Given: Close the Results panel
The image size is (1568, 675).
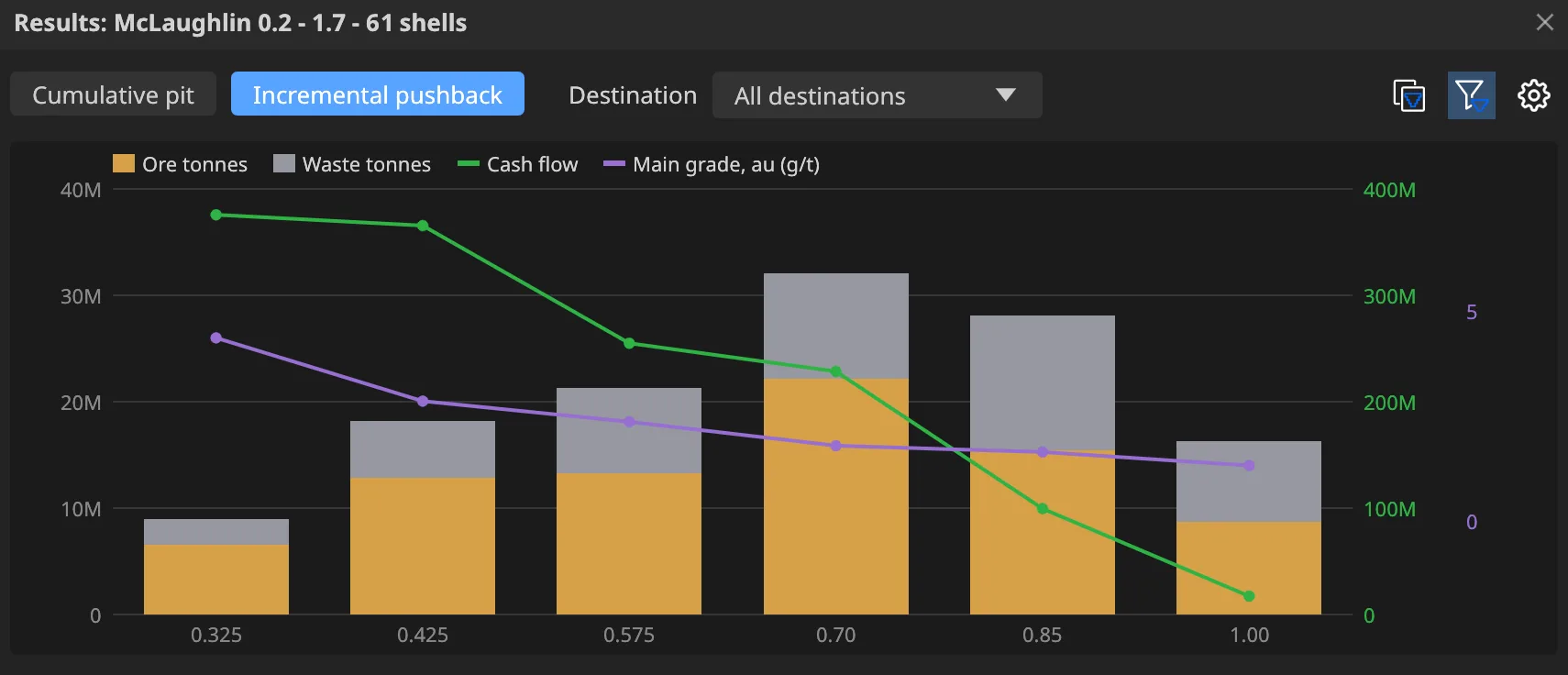Looking at the screenshot, I should coord(1545,22).
